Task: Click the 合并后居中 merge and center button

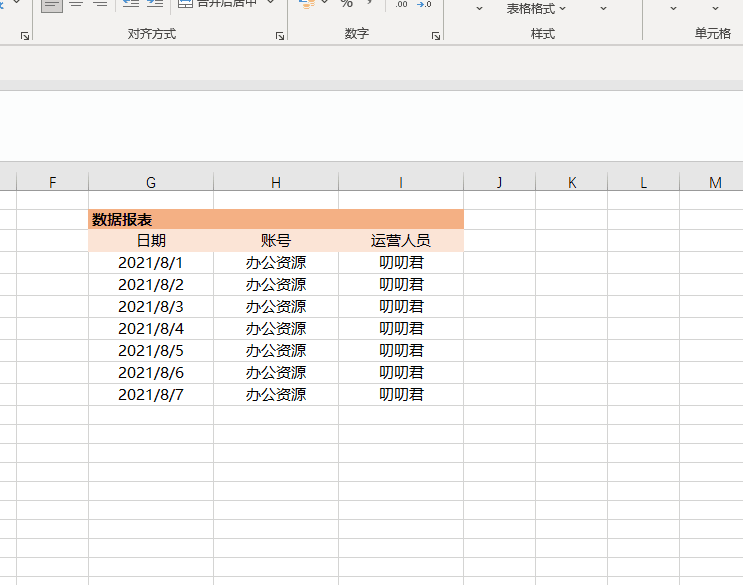Action: [x=218, y=4]
